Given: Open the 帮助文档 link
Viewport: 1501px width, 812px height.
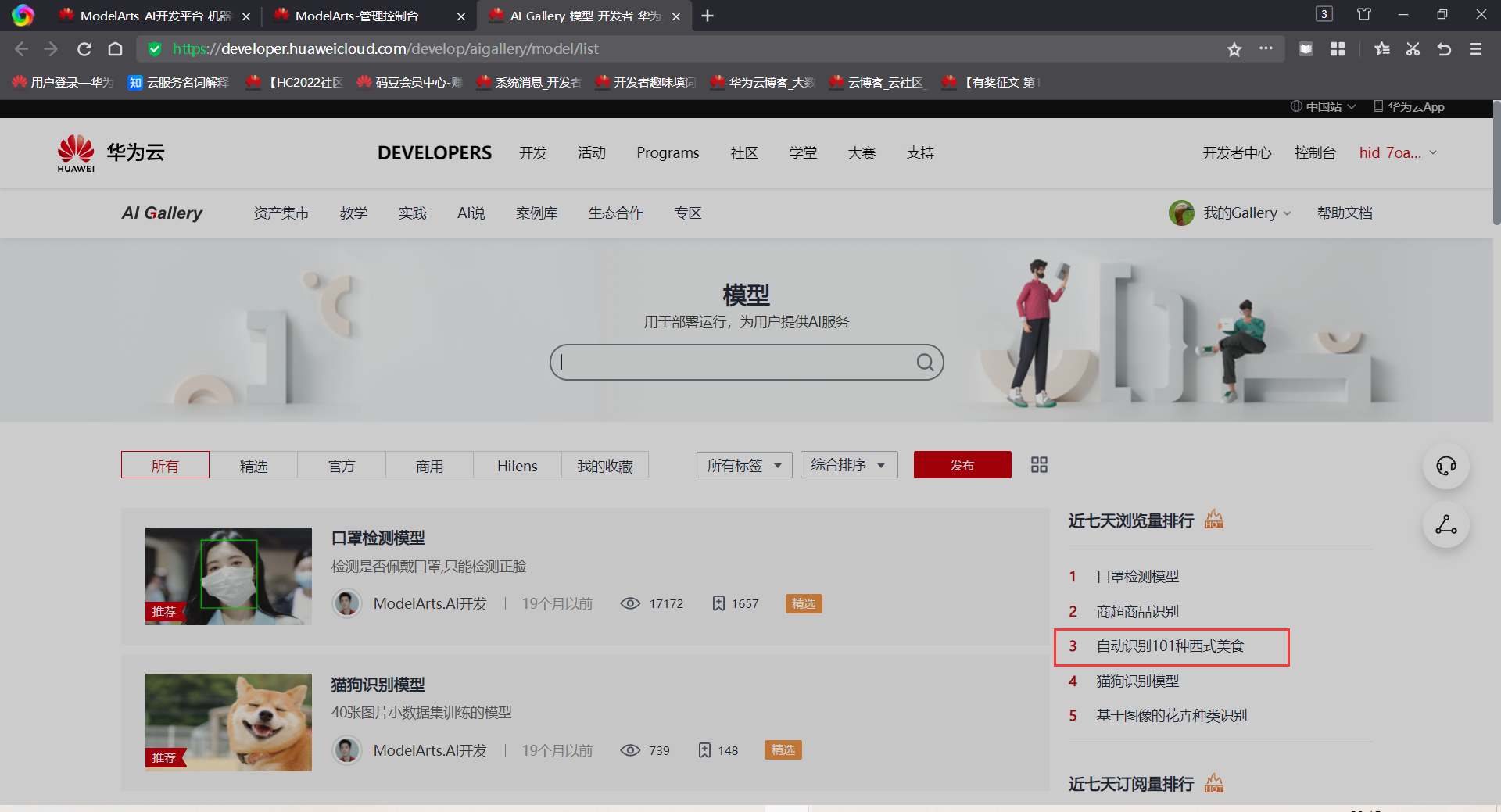Looking at the screenshot, I should (1345, 213).
